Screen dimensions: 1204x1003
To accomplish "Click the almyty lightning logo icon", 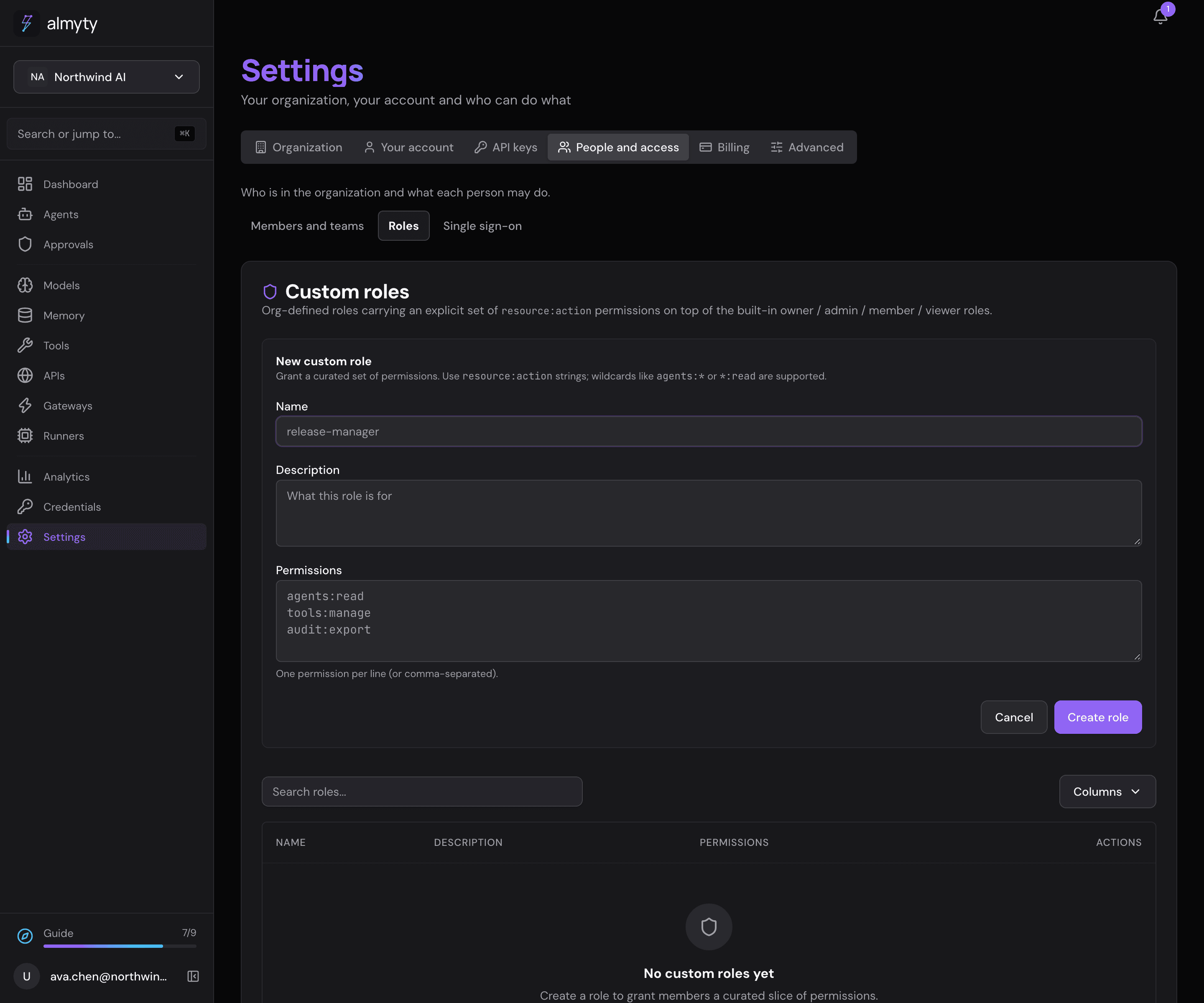I will [x=27, y=23].
